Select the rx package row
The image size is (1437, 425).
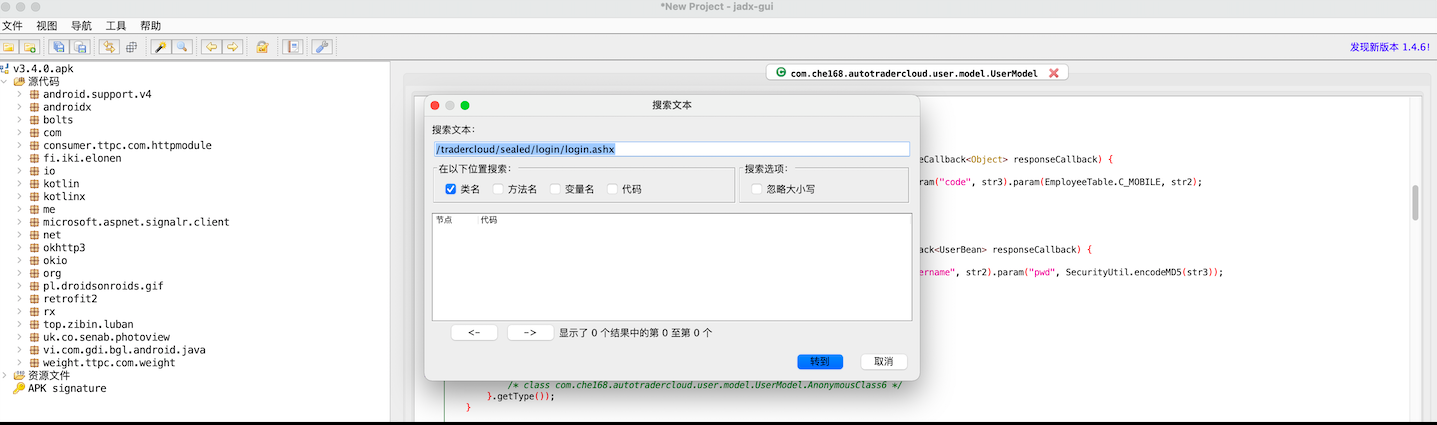pos(49,311)
